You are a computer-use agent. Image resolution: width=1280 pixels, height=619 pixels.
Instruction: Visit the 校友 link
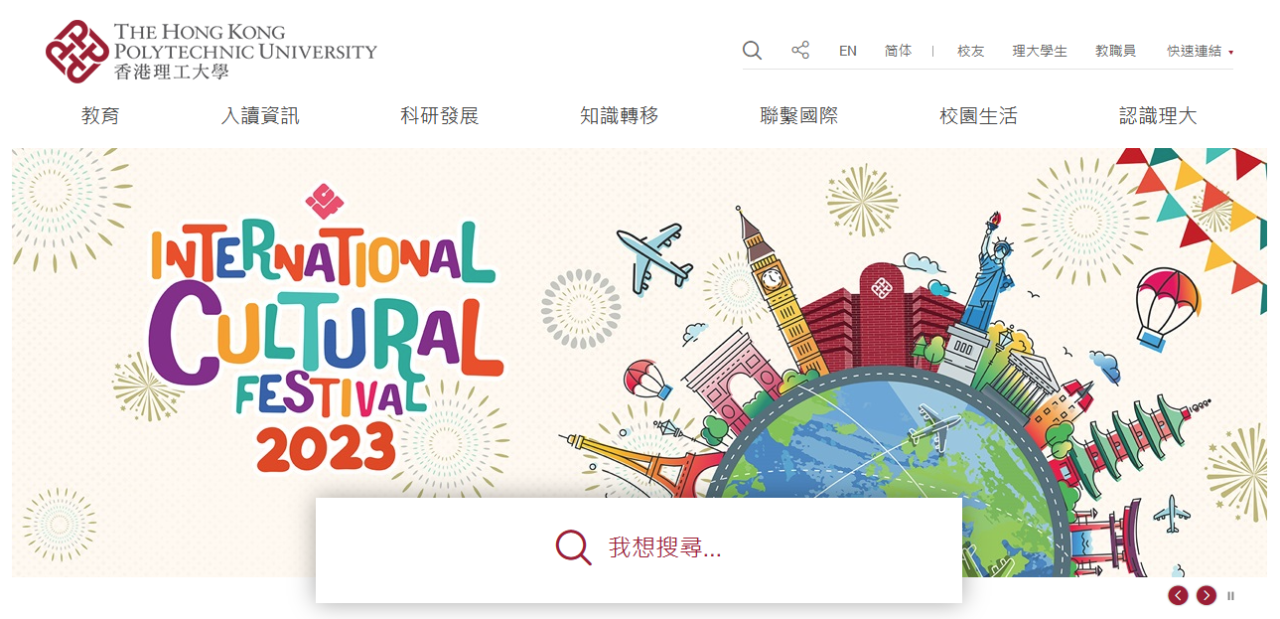971,51
